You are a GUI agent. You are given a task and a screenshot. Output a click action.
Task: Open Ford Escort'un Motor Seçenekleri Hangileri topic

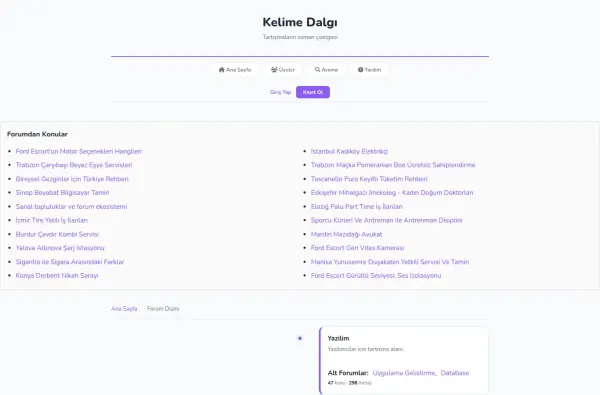click(x=79, y=151)
